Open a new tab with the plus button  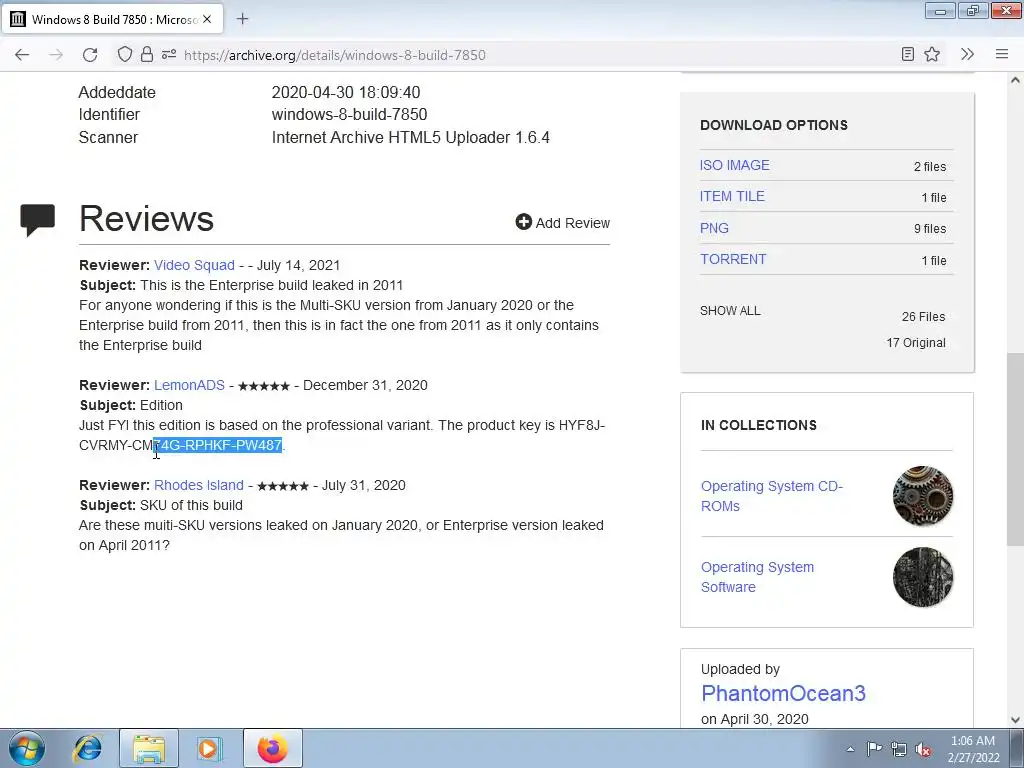click(x=242, y=19)
